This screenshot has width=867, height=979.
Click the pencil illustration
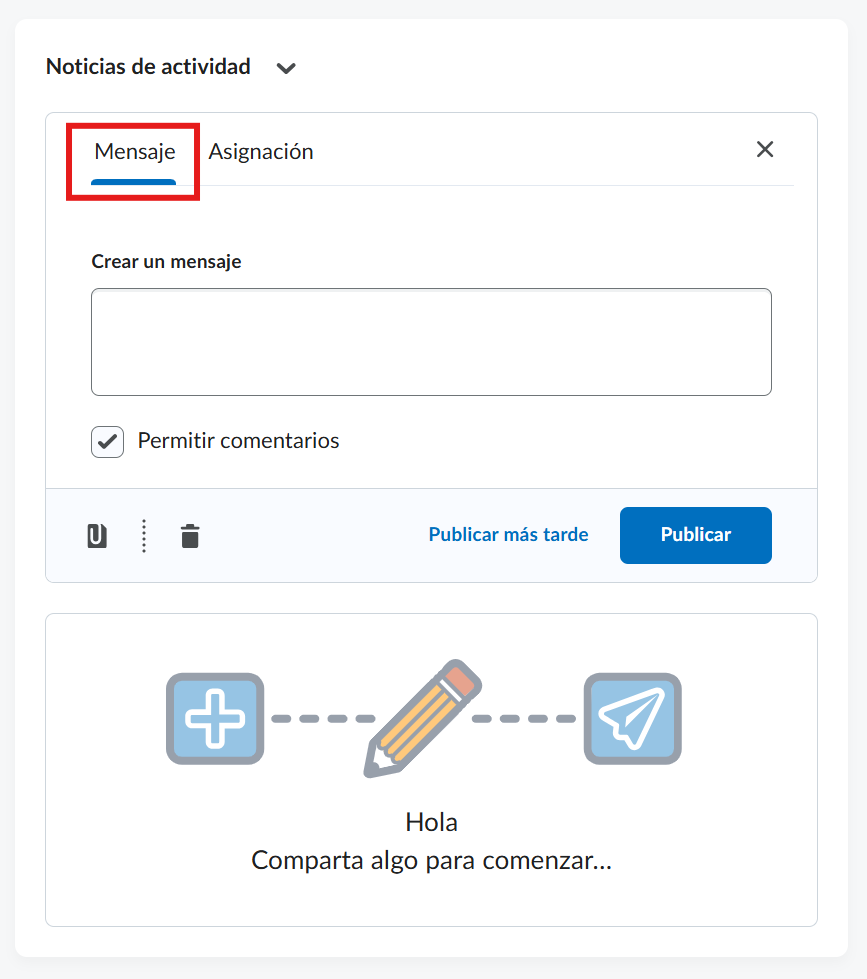[423, 718]
